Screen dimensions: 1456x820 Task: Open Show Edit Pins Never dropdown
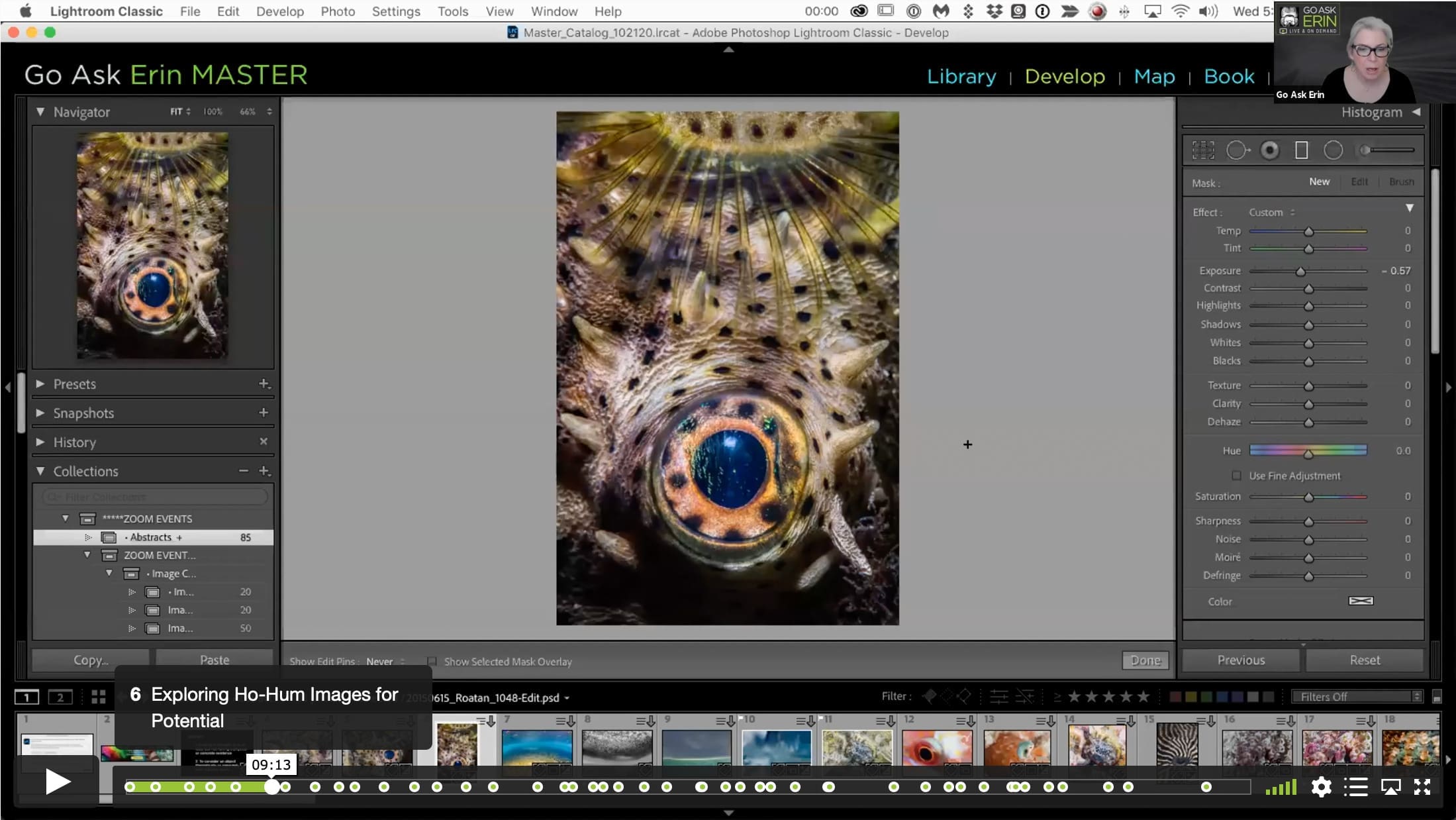(x=385, y=661)
